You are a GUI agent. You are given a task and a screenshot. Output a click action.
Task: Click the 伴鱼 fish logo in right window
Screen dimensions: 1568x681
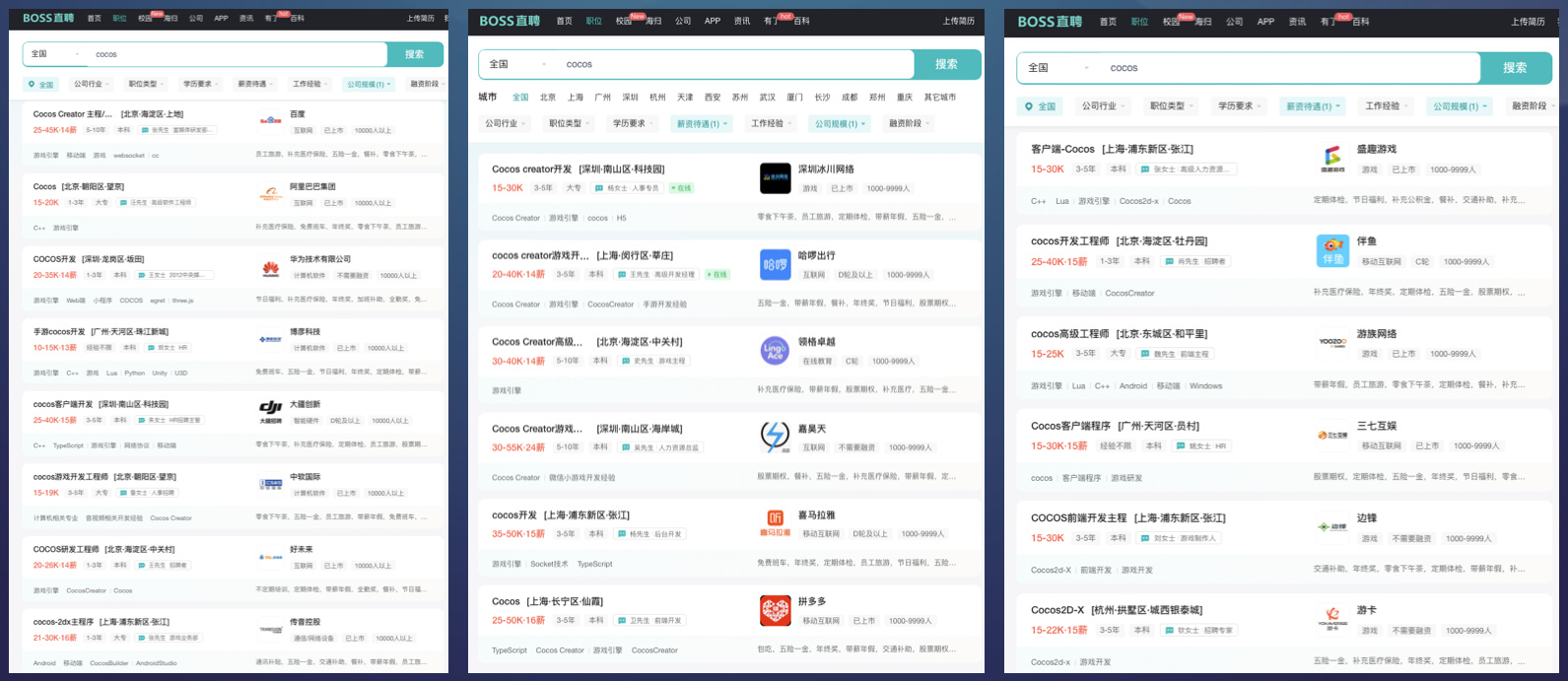pyautogui.click(x=1332, y=250)
